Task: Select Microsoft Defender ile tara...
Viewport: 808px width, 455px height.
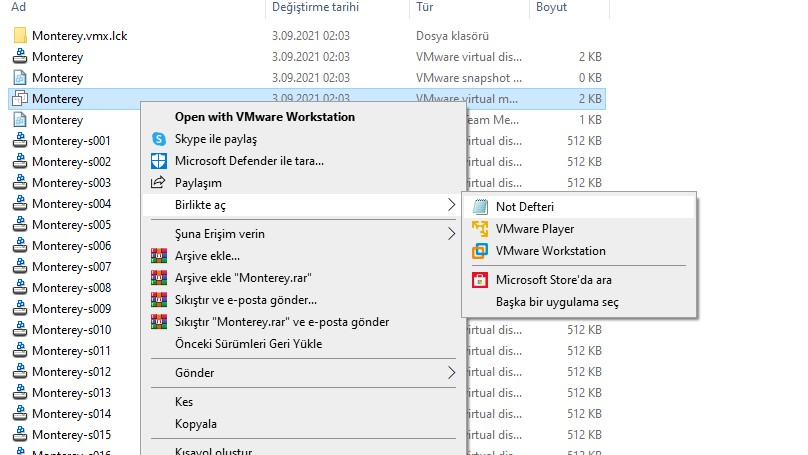Action: (249, 161)
